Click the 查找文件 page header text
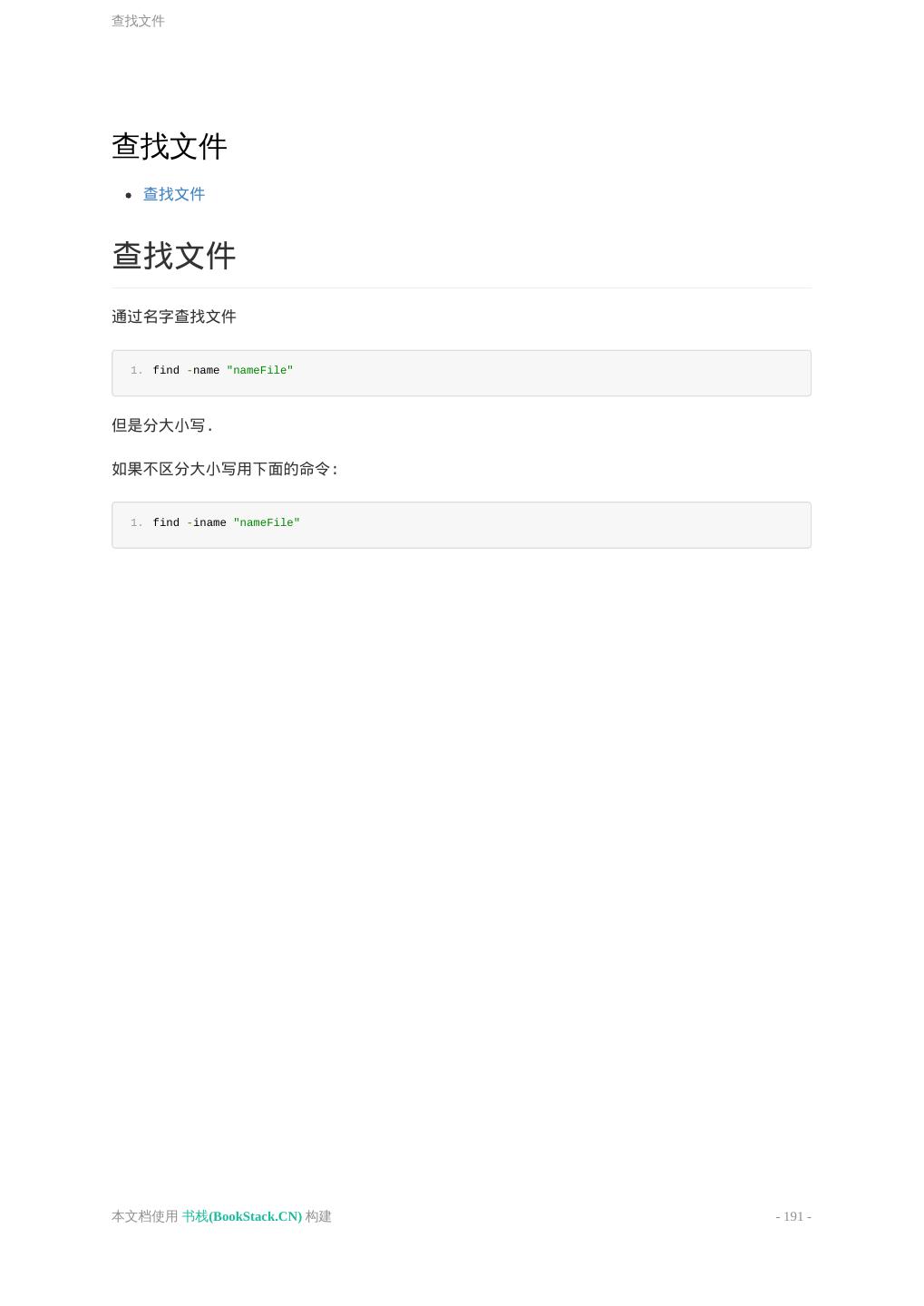Viewport: 924px width, 1306px height. (138, 21)
